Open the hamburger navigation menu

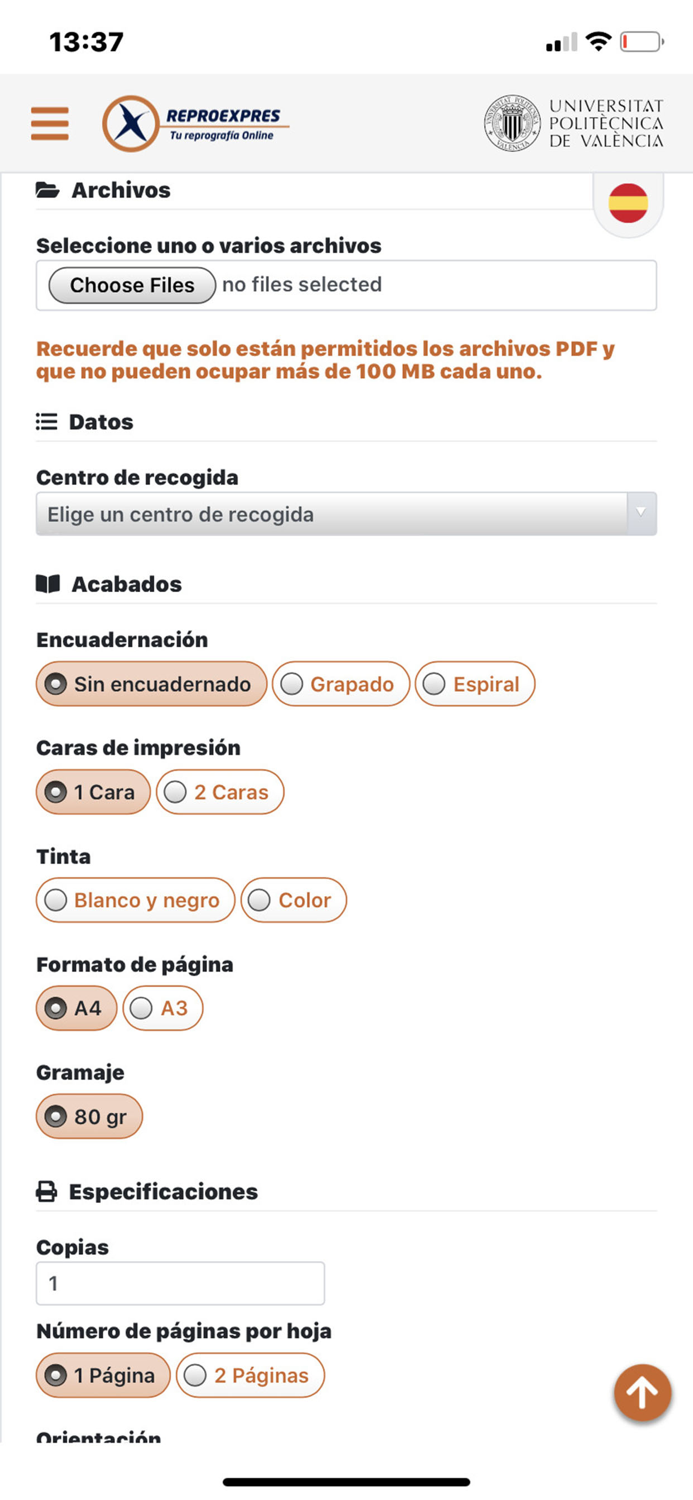[x=50, y=123]
